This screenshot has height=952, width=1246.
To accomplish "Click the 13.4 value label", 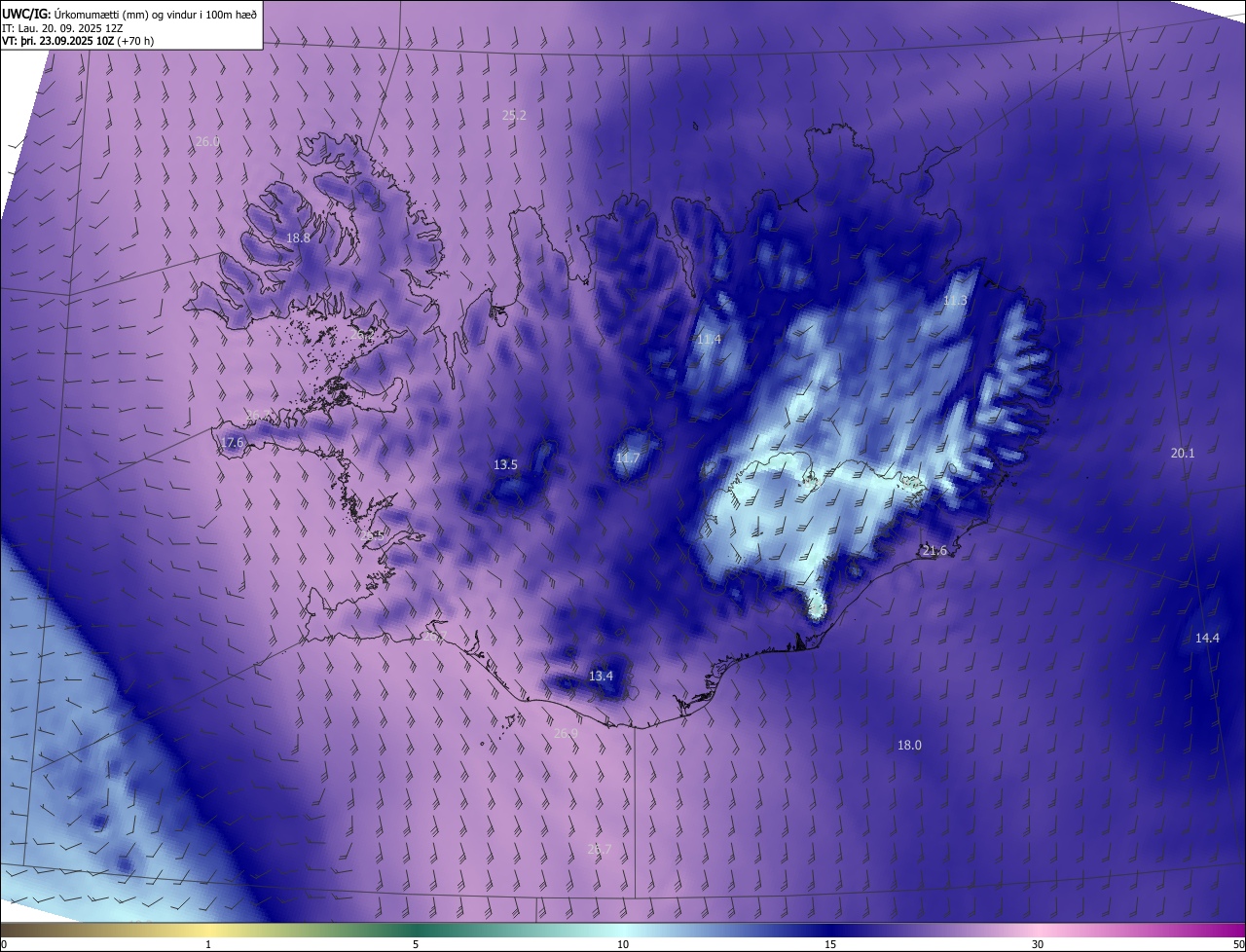I will point(601,676).
